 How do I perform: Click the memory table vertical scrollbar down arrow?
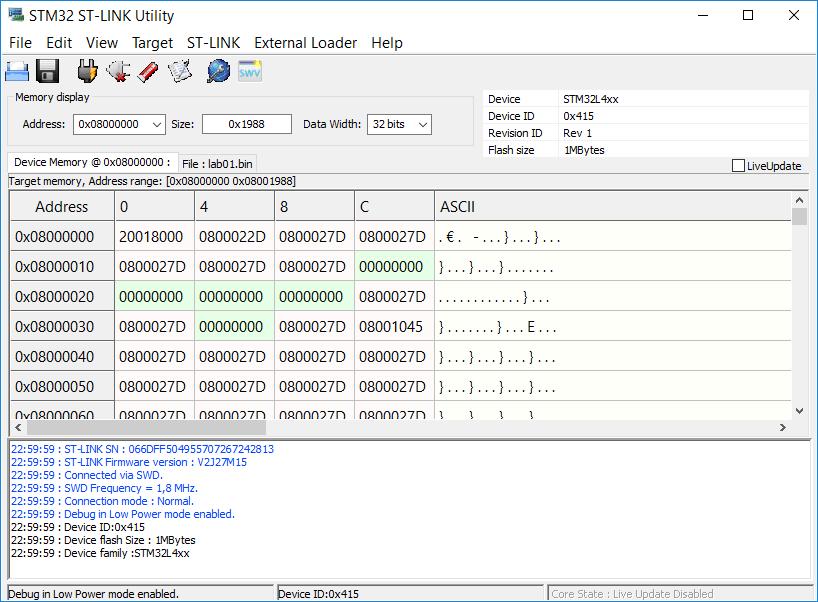(x=799, y=411)
